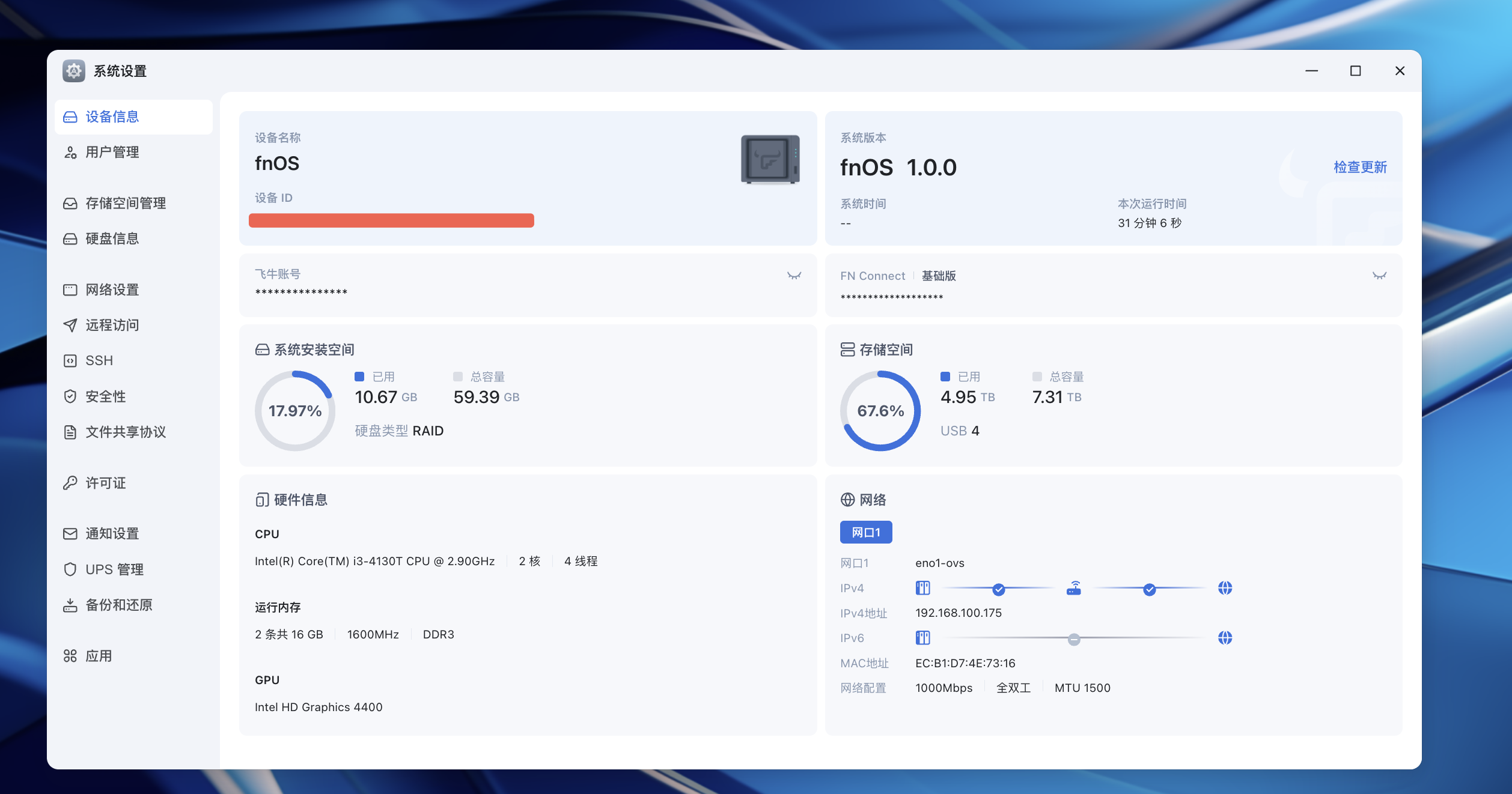The image size is (1512, 794).
Task: Click the storage space usage ring
Action: pos(880,411)
